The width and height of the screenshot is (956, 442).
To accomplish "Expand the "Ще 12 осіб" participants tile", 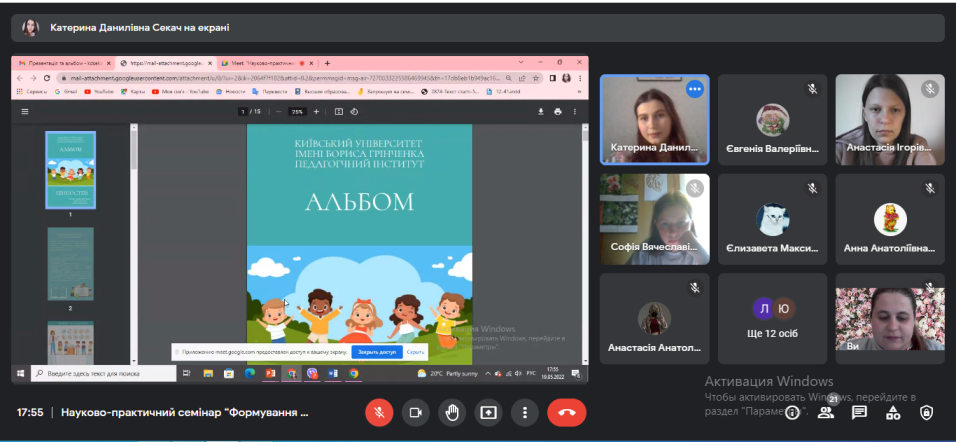I will pos(772,319).
